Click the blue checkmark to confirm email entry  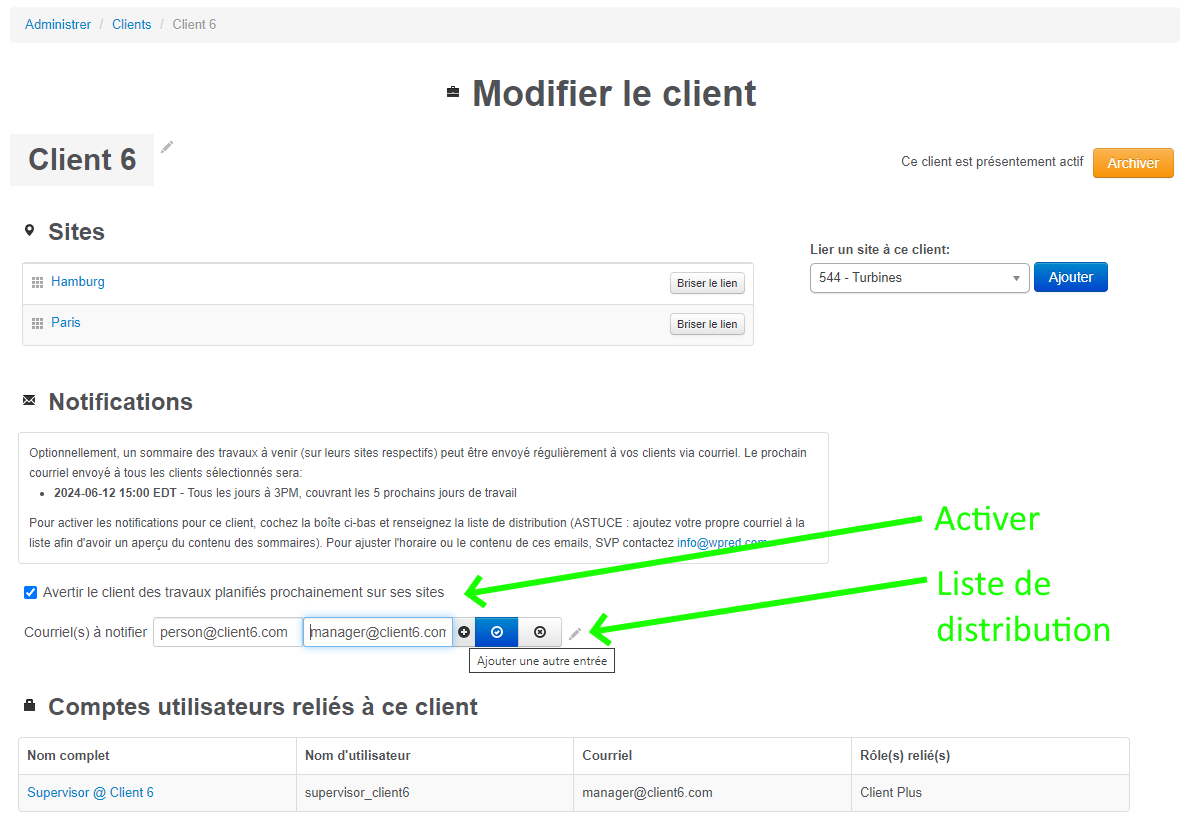coord(496,631)
